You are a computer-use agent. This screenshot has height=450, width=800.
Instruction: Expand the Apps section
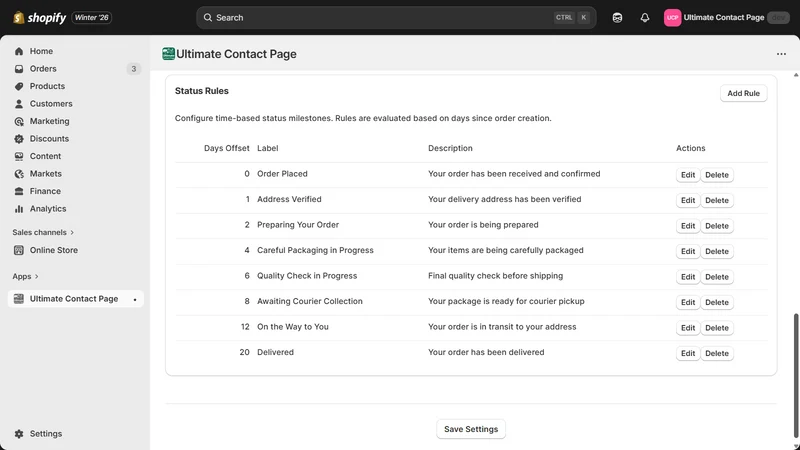pos(26,276)
